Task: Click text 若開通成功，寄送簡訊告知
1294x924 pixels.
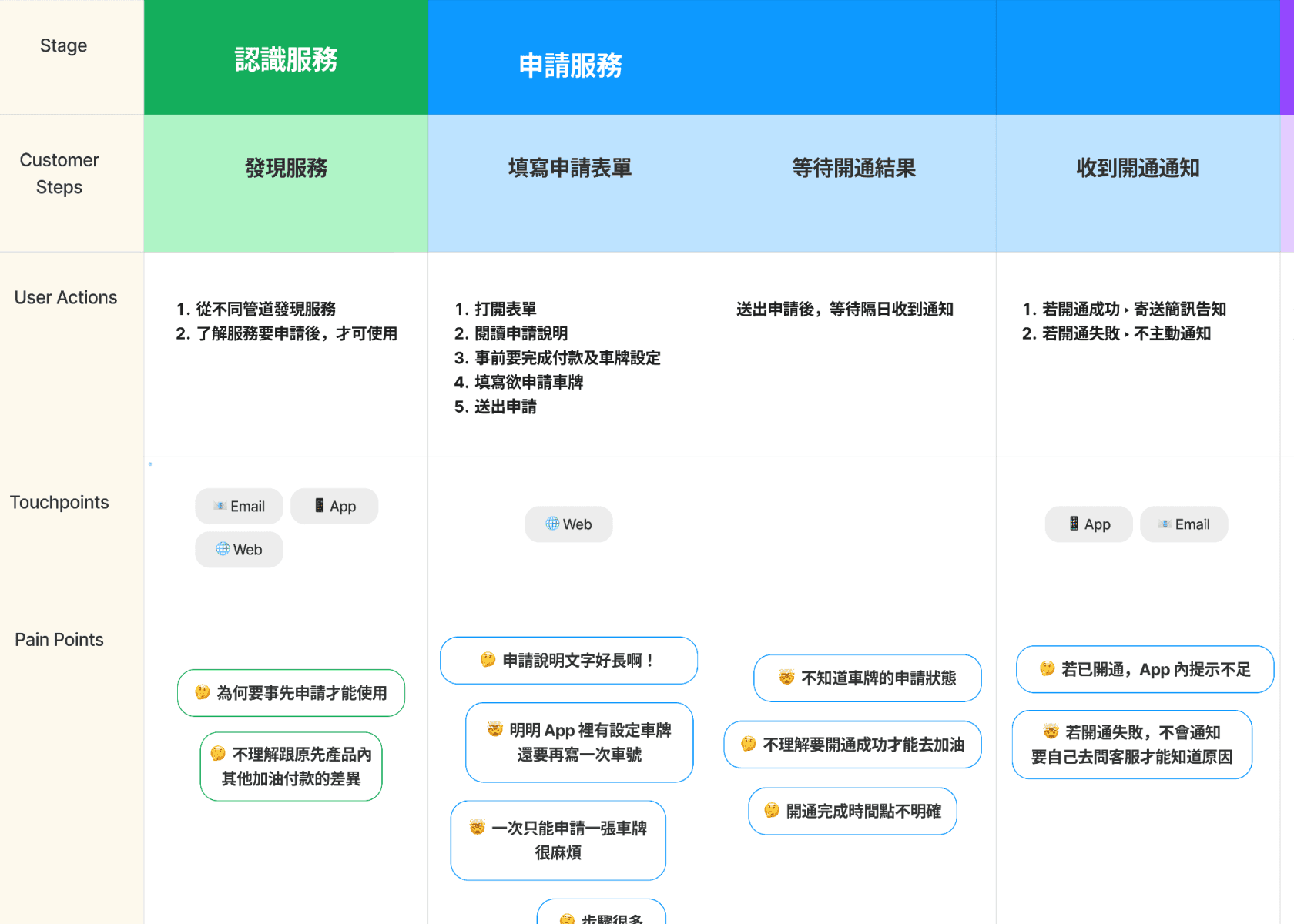Action: coord(1134,309)
